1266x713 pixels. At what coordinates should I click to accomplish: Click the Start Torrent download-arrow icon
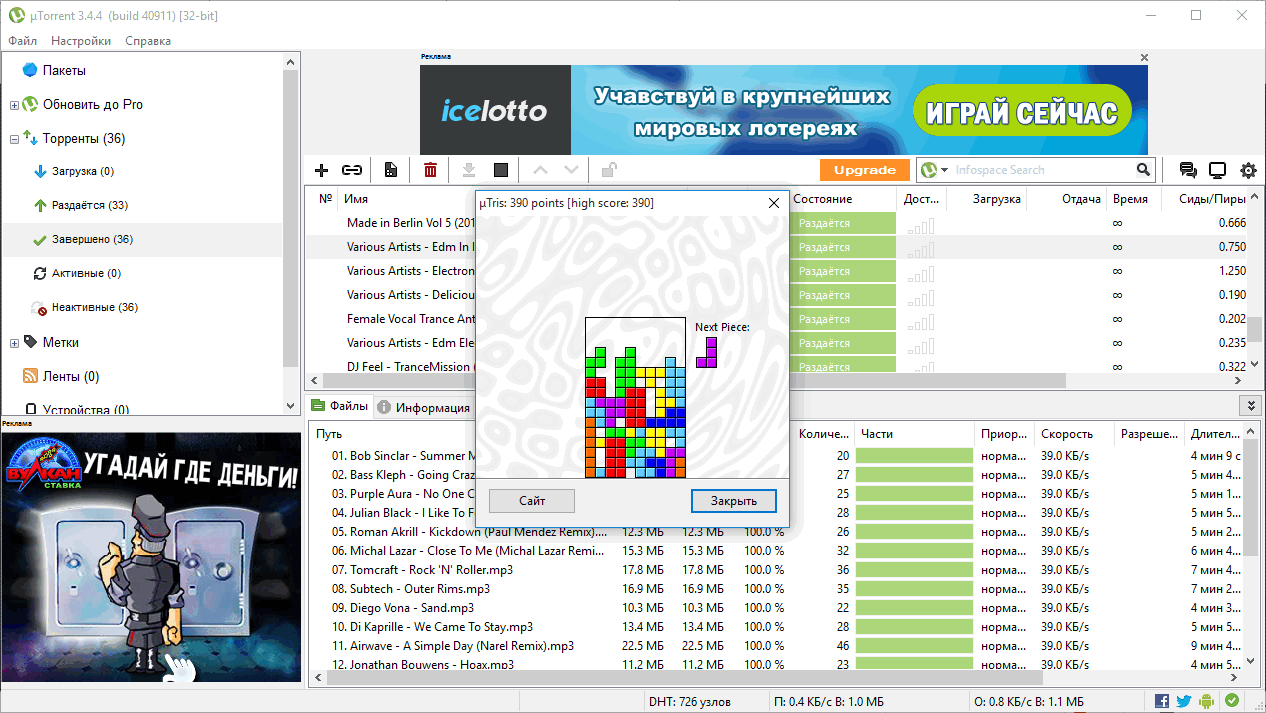pos(468,170)
